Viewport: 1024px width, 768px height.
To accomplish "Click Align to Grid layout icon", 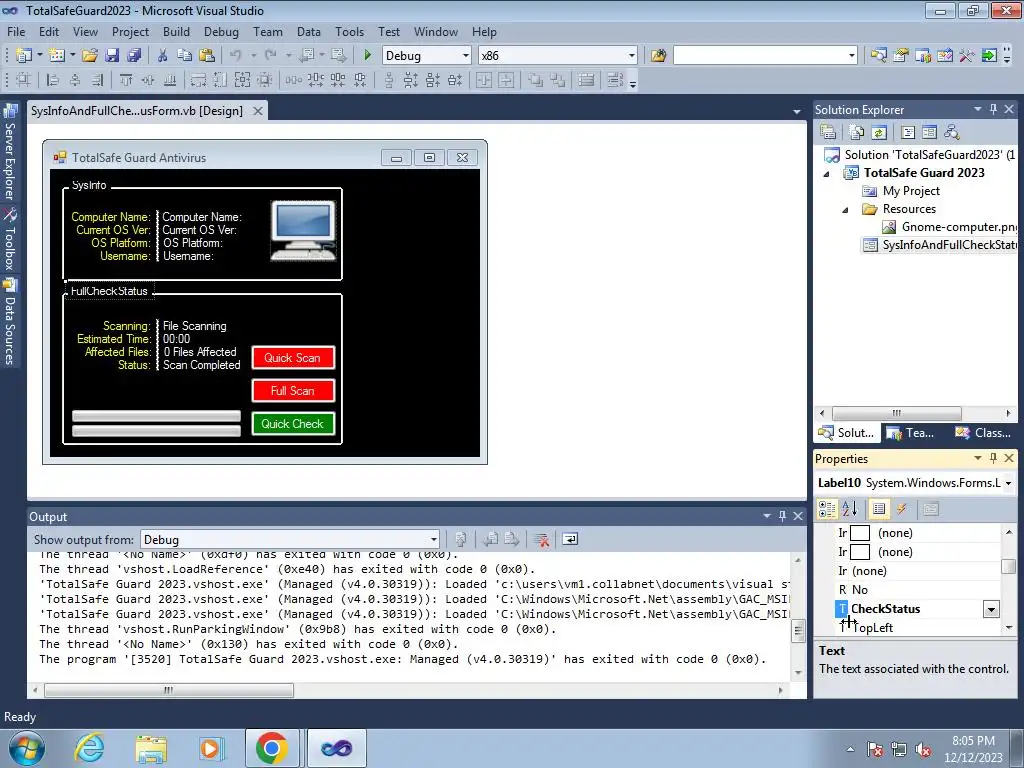I will pyautogui.click(x=24, y=80).
